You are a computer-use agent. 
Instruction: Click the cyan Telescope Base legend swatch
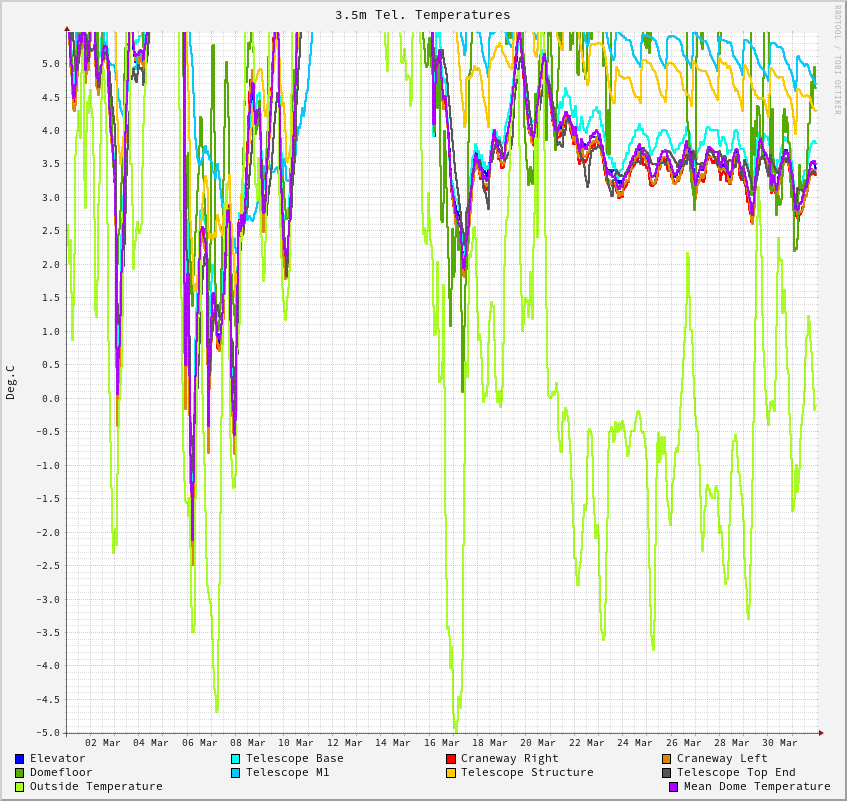[236, 759]
